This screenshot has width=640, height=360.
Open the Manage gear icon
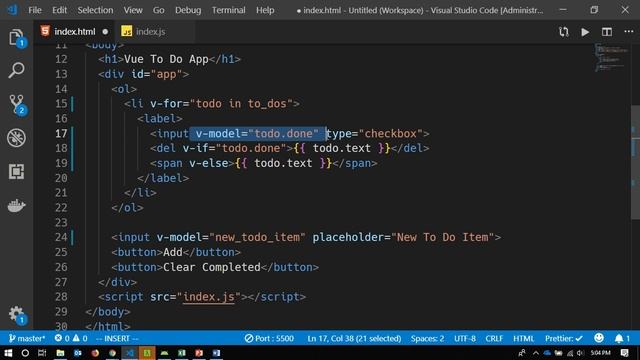pos(16,314)
